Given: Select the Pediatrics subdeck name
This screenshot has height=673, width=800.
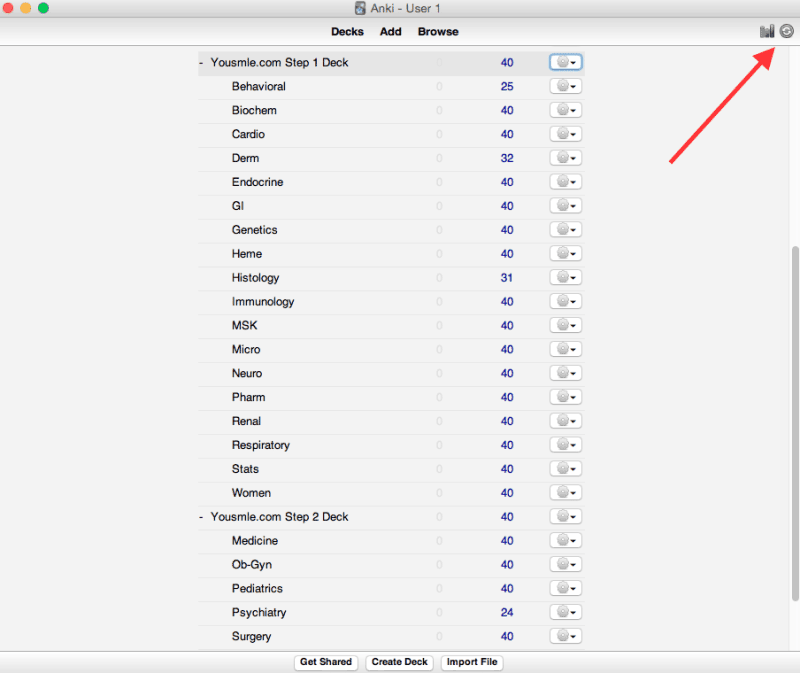Looking at the screenshot, I should pos(257,588).
